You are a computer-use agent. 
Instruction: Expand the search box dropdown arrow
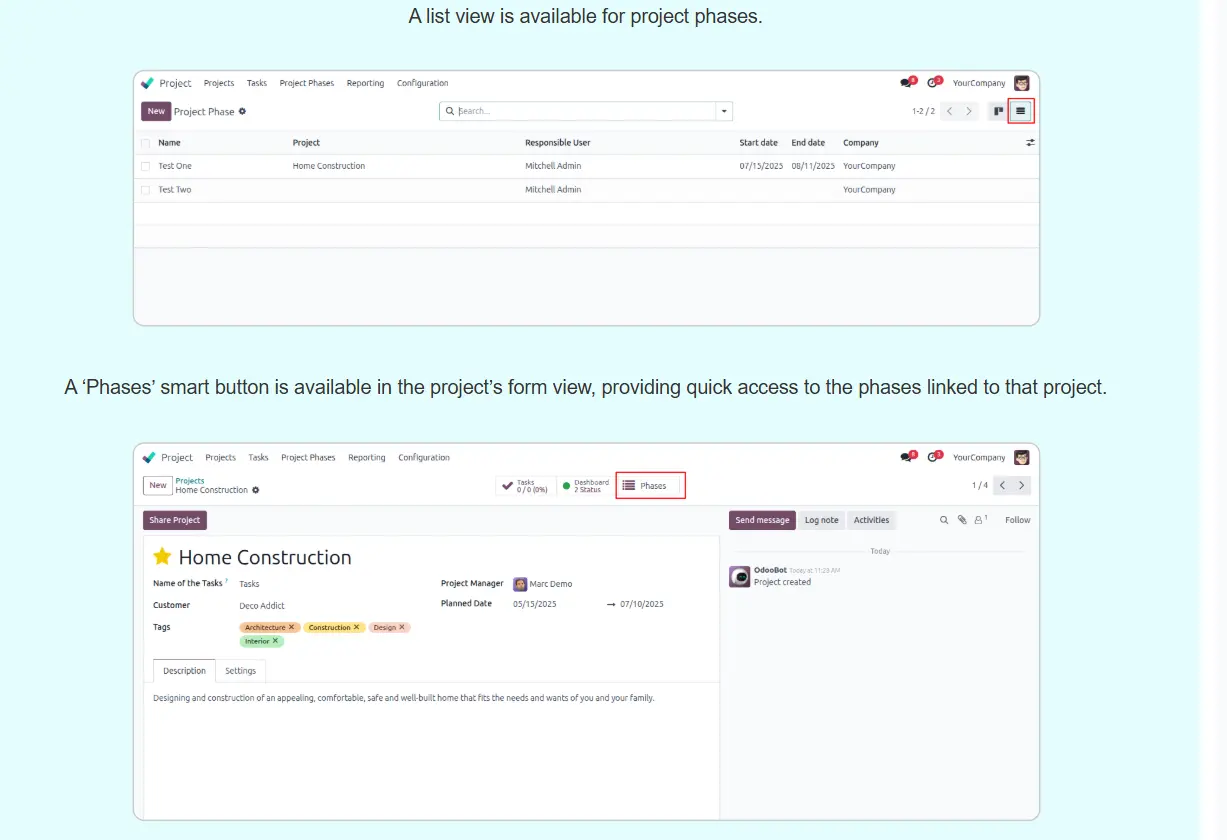pos(724,111)
